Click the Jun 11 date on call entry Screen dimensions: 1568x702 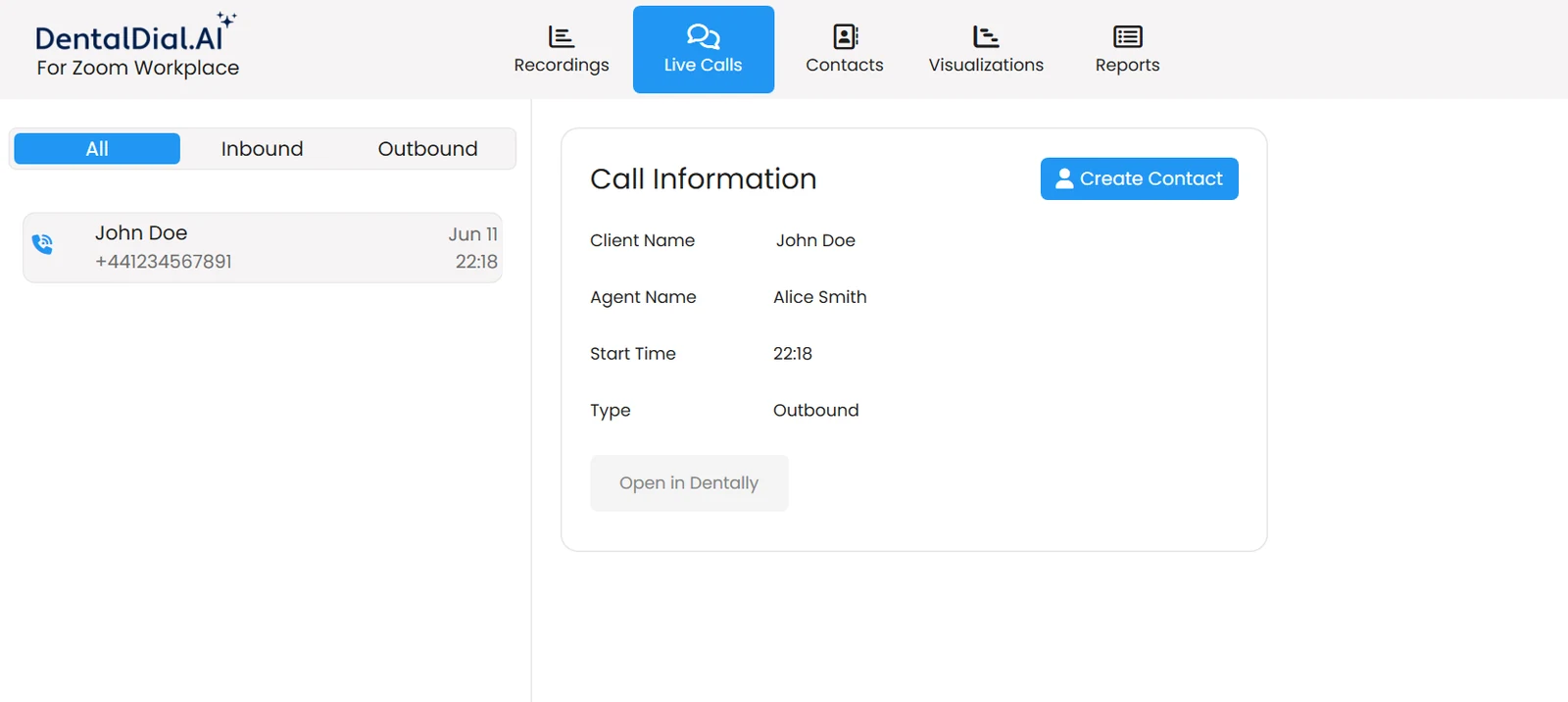[472, 234]
